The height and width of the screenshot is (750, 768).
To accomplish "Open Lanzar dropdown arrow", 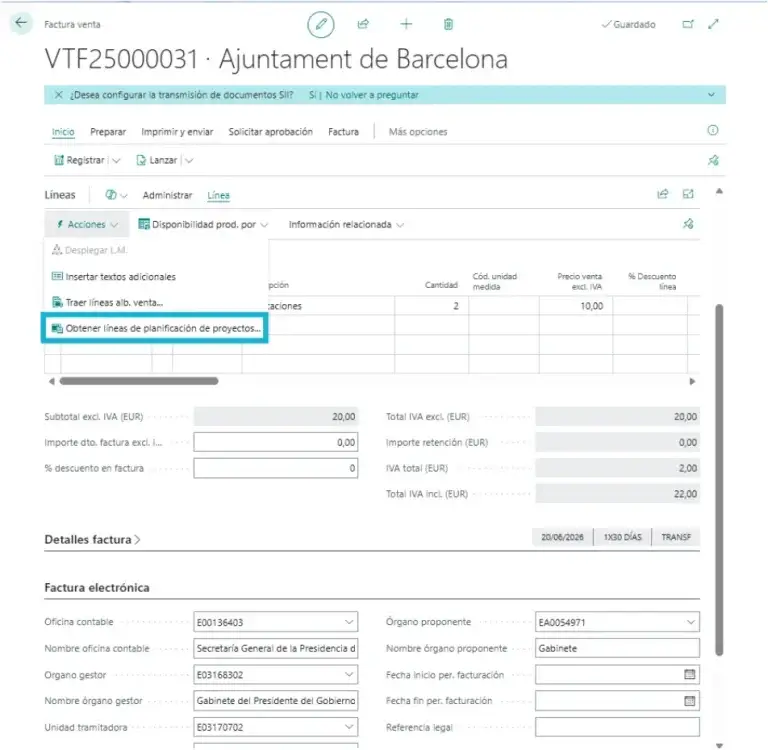I will 189,160.
